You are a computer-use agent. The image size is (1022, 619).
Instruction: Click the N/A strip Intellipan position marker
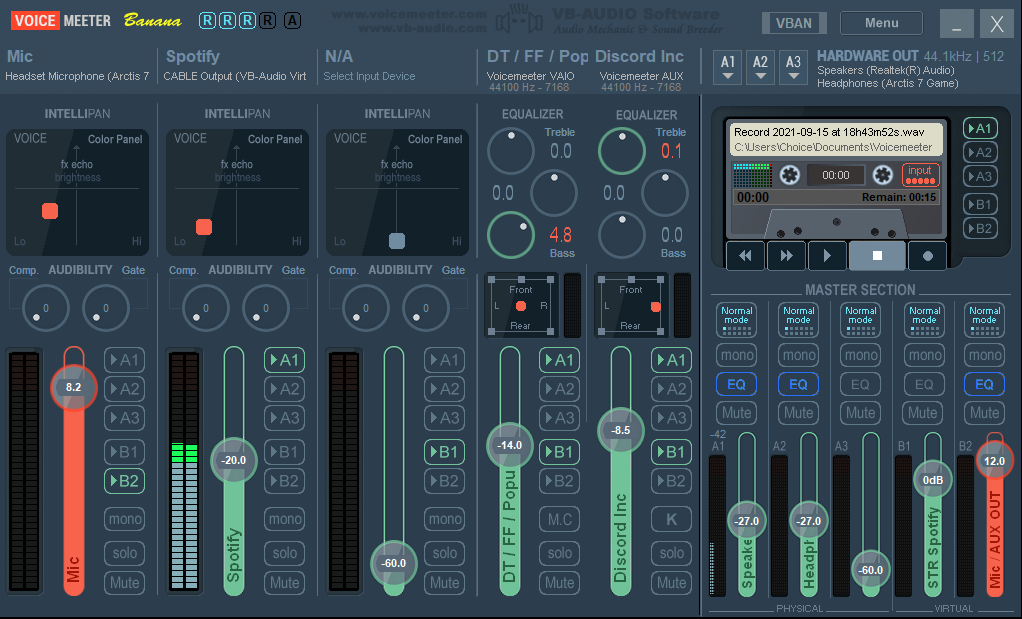[x=397, y=240]
